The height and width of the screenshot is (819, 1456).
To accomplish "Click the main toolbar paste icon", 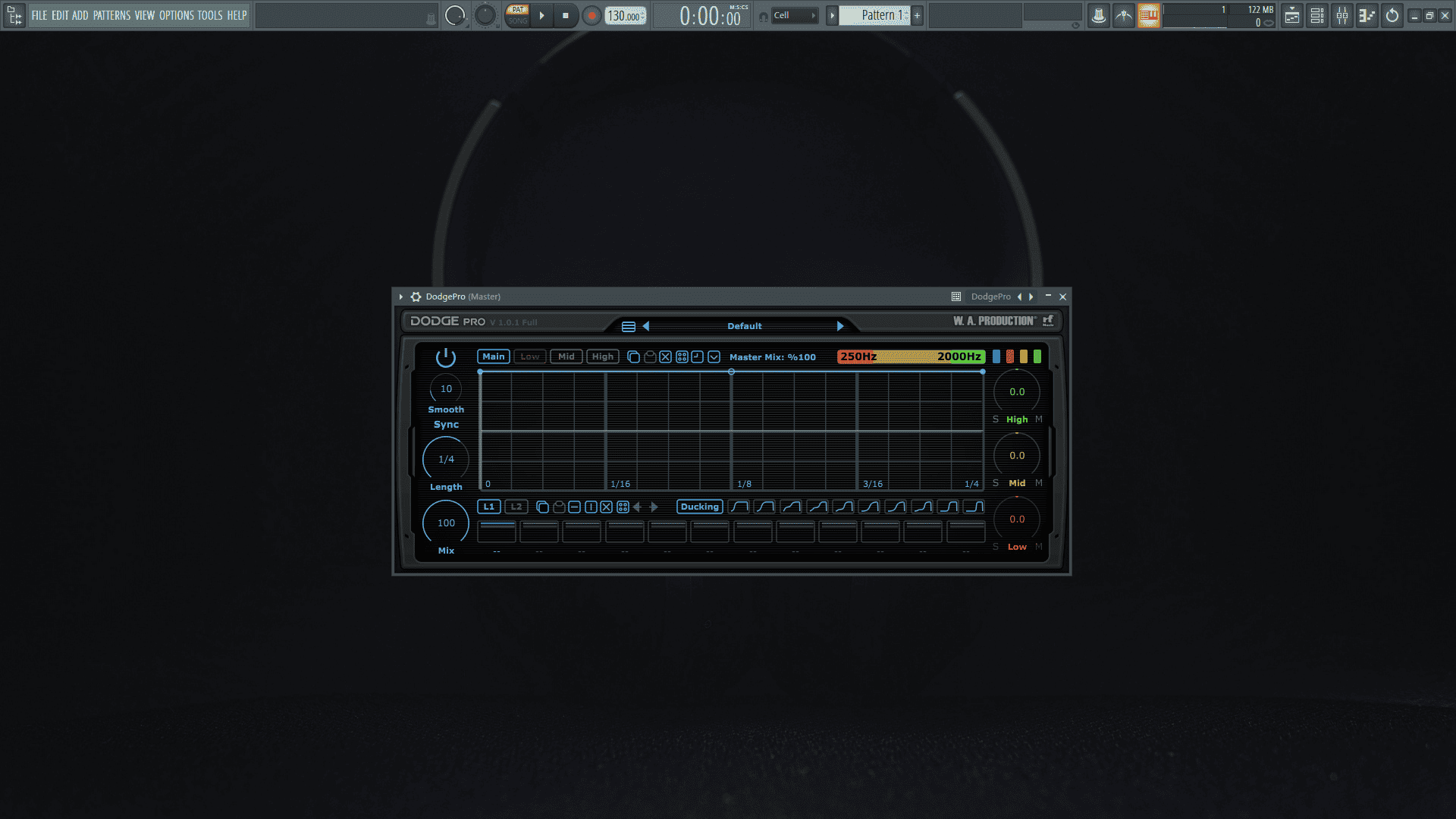I will pos(650,356).
